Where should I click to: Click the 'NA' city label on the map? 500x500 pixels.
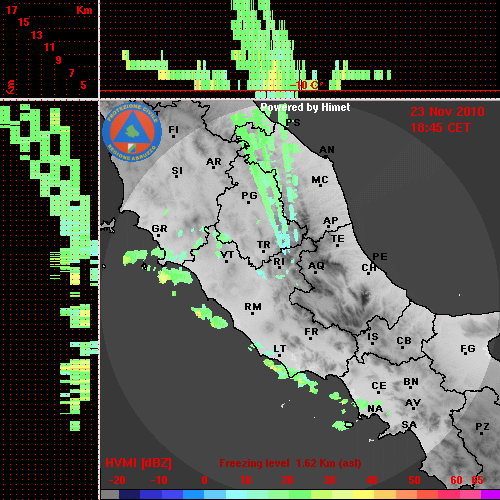pyautogui.click(x=375, y=409)
